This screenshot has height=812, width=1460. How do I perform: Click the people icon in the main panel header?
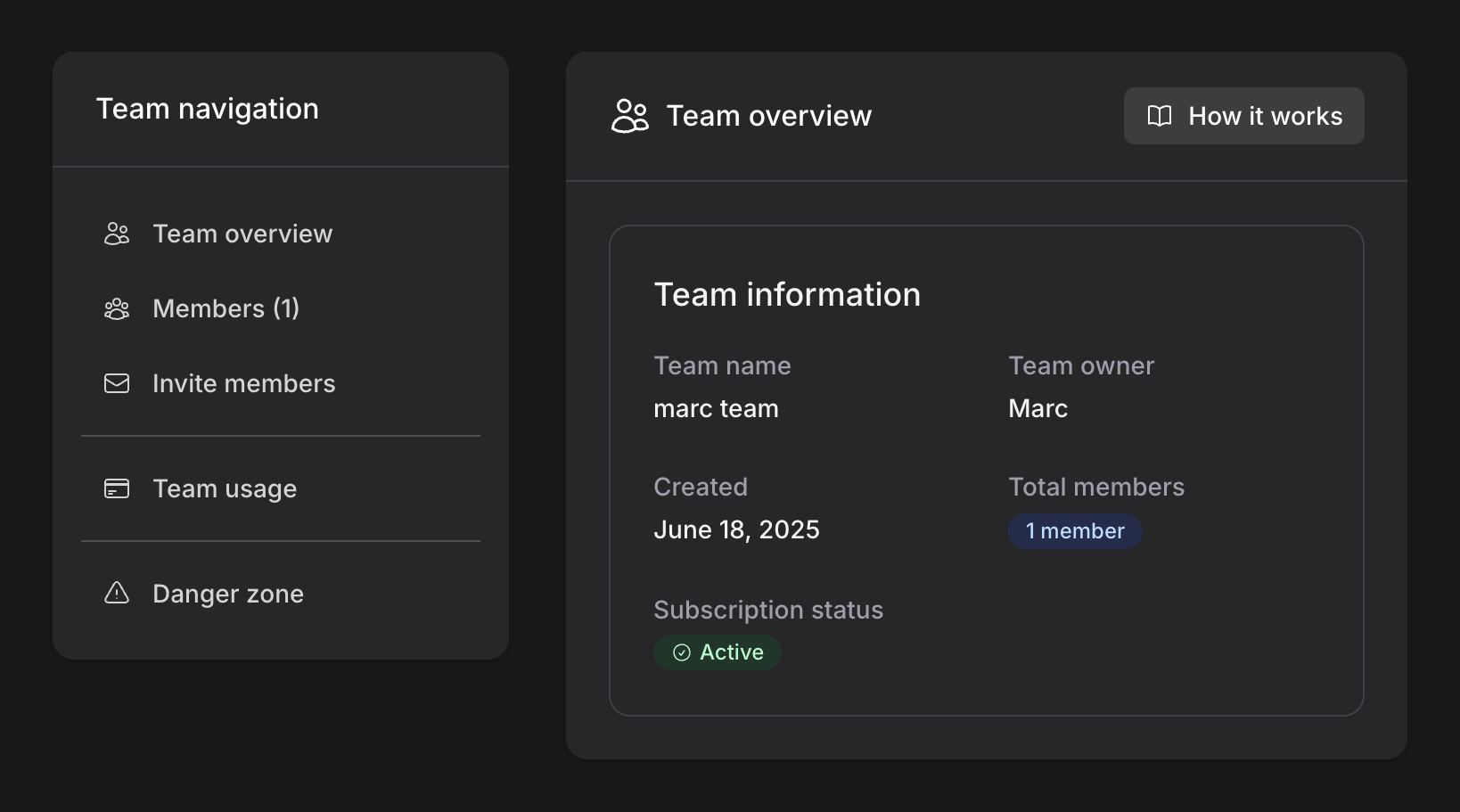pyautogui.click(x=630, y=116)
